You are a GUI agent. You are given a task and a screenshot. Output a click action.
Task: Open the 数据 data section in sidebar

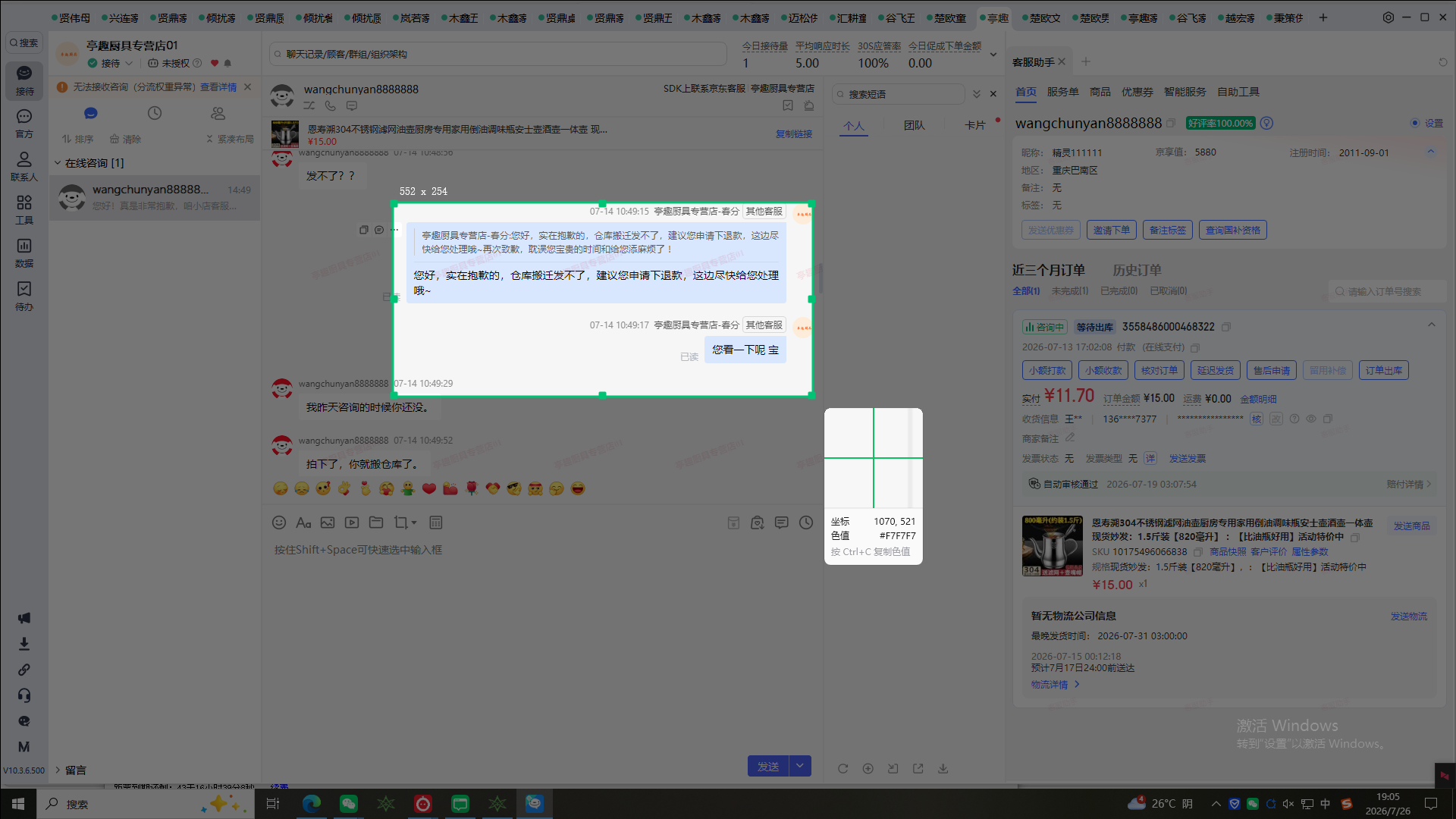(x=24, y=253)
